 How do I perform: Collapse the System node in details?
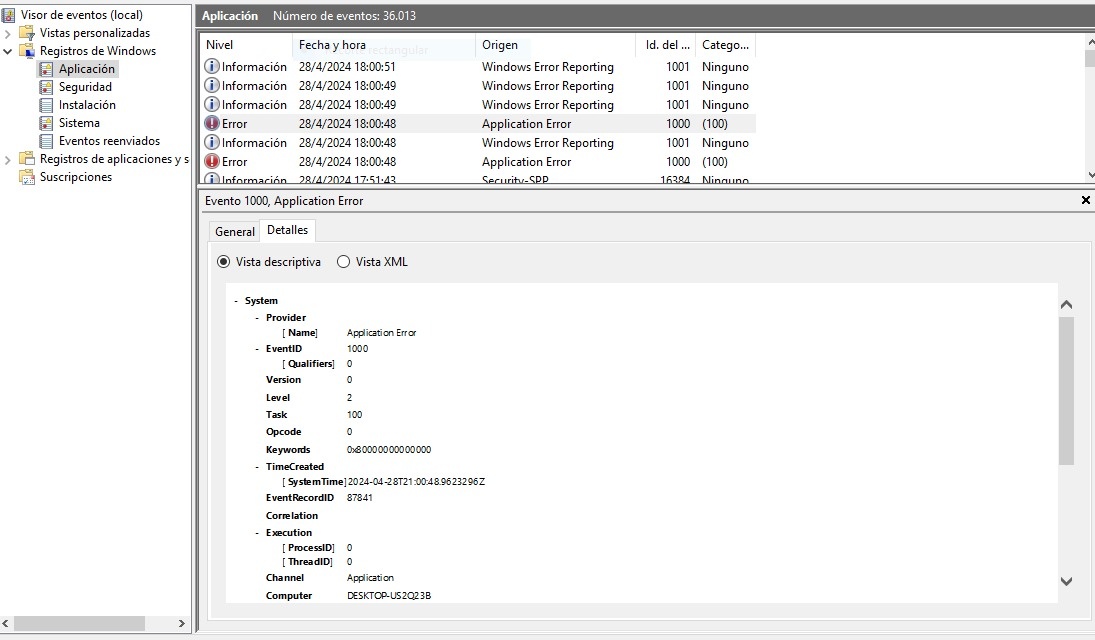click(236, 301)
